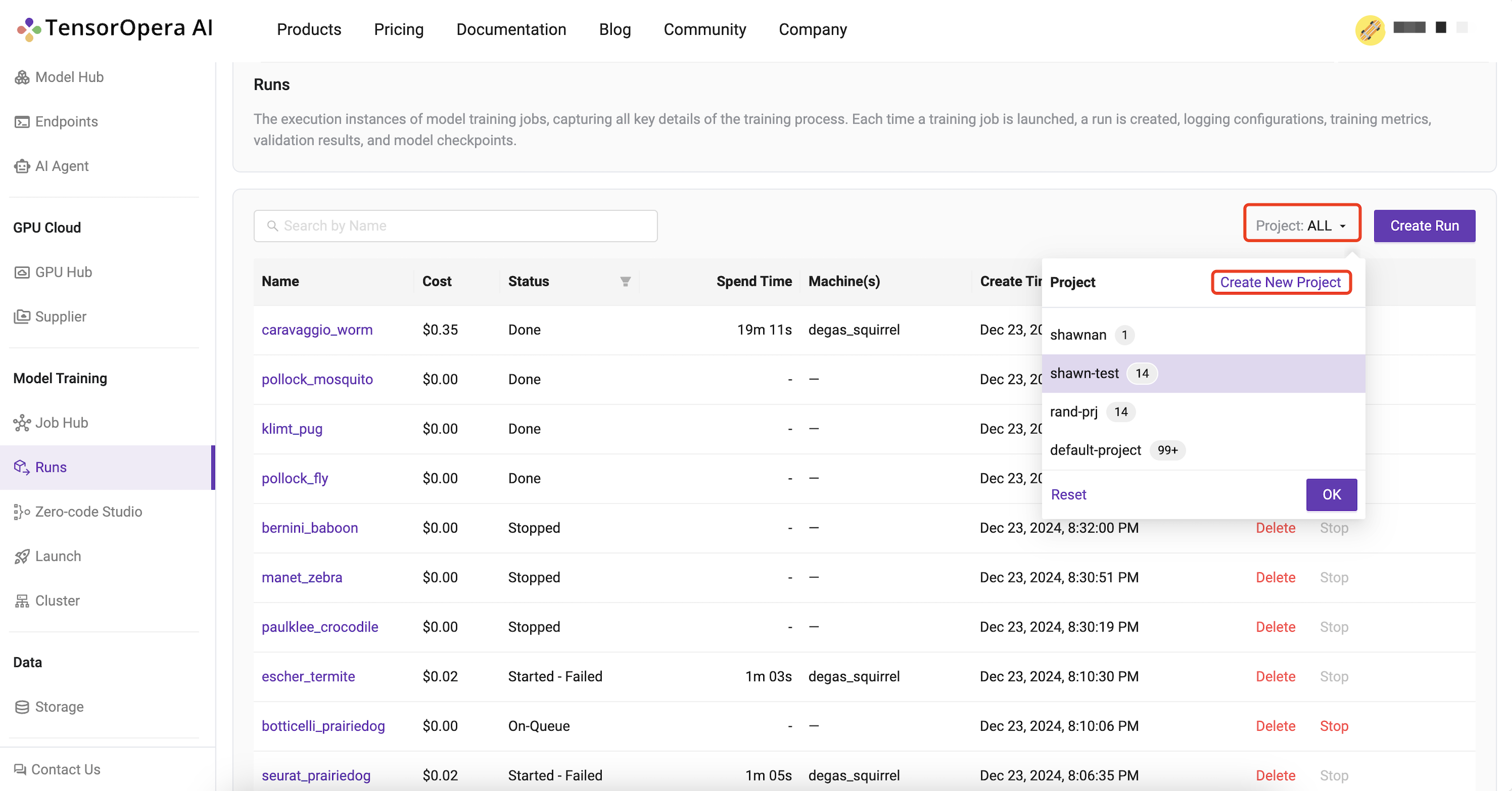Viewport: 1512px width, 791px height.
Task: Click the Machine(s) column header
Action: point(844,282)
